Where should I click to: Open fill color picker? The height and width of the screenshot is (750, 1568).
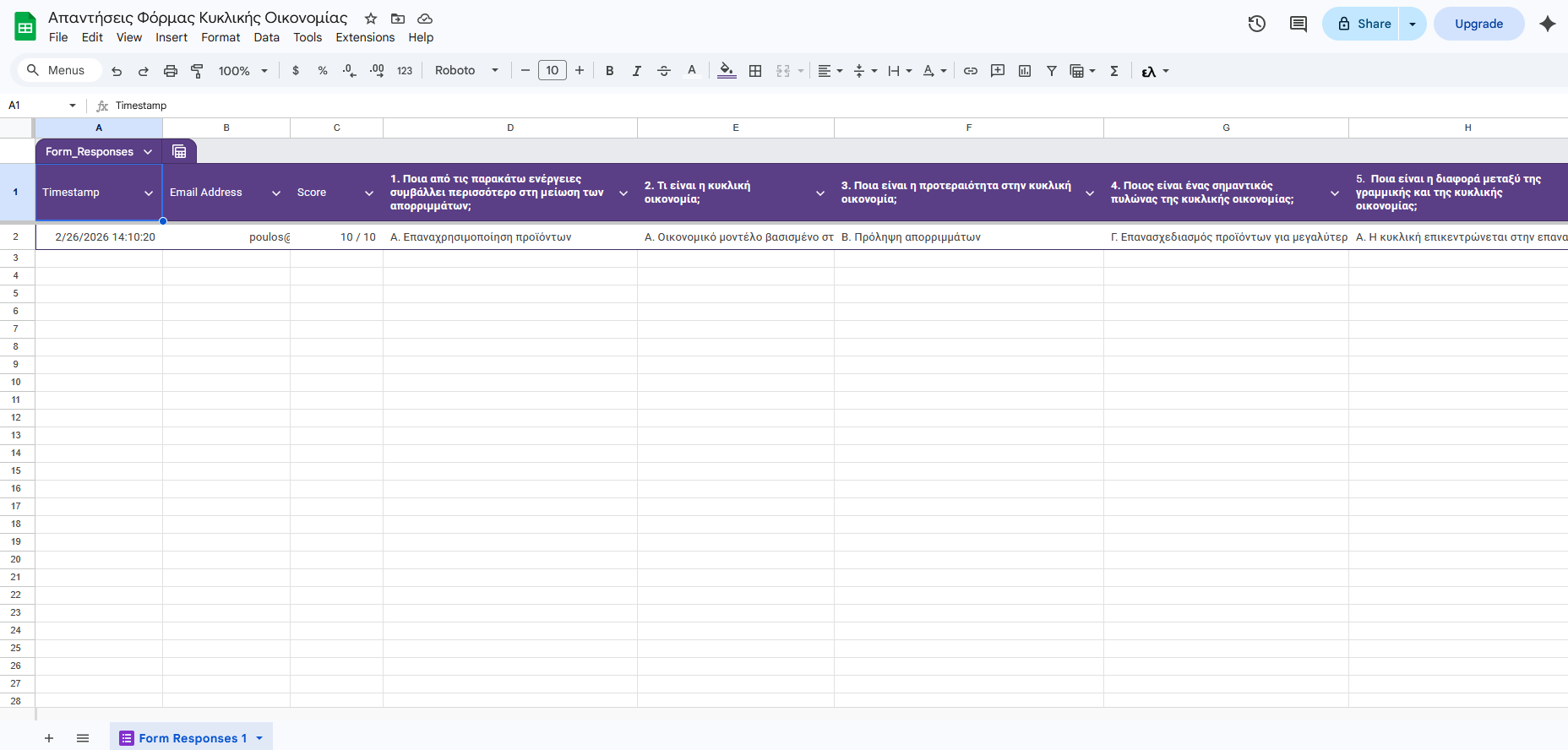727,71
